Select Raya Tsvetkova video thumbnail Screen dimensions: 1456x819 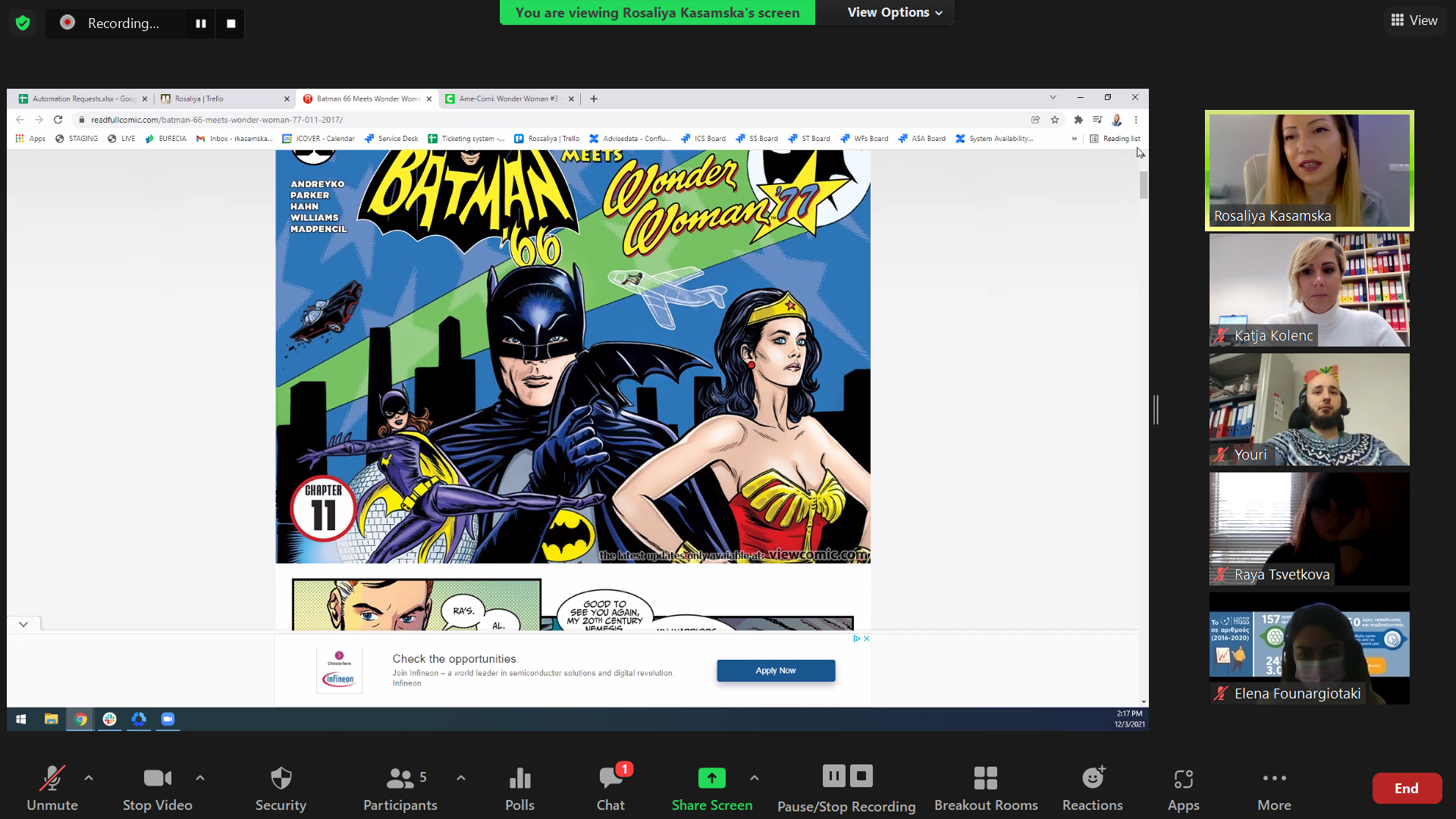1309,529
